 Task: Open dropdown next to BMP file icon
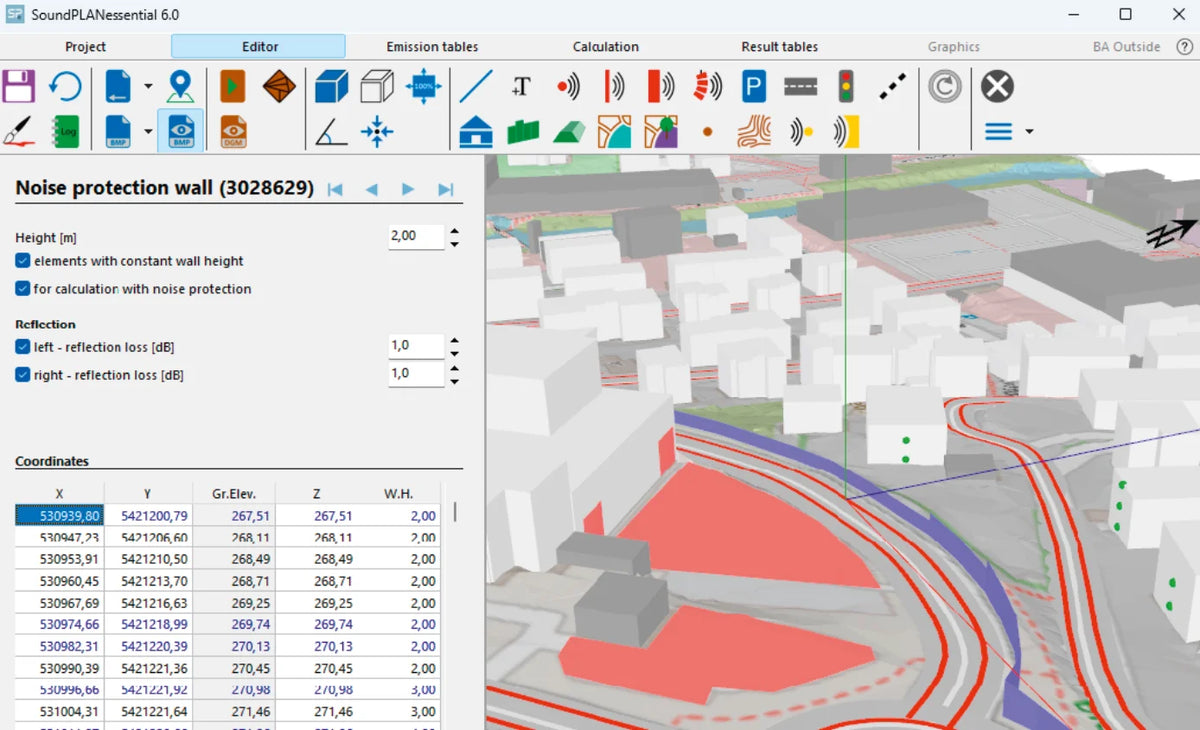coord(148,131)
